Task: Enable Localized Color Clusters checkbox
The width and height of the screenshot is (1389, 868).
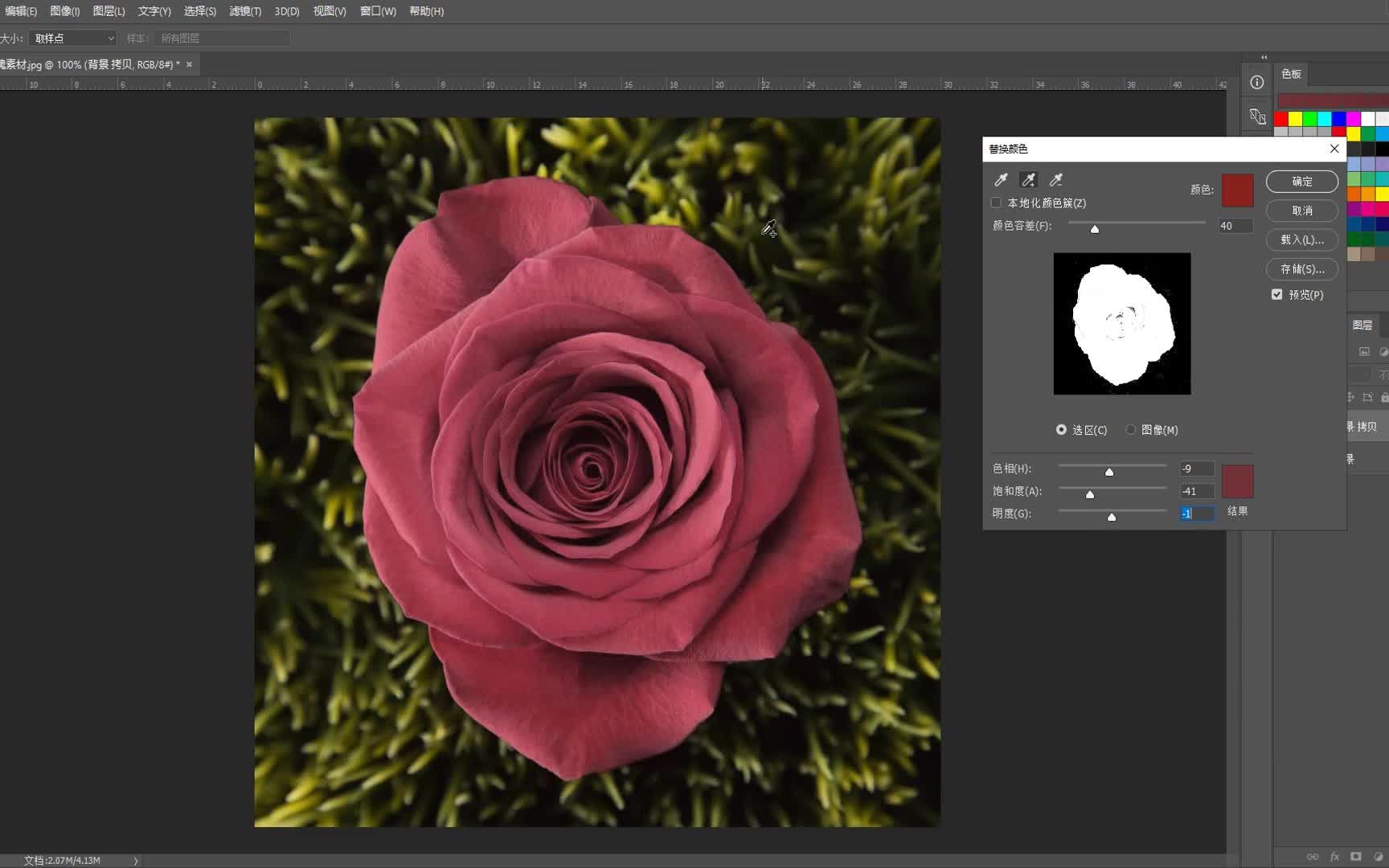Action: point(997,203)
